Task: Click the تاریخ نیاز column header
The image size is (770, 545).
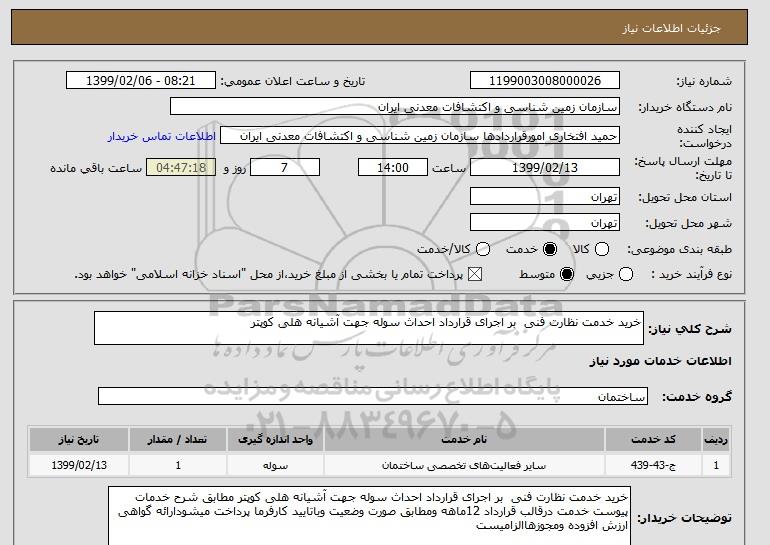Action: pyautogui.click(x=79, y=439)
